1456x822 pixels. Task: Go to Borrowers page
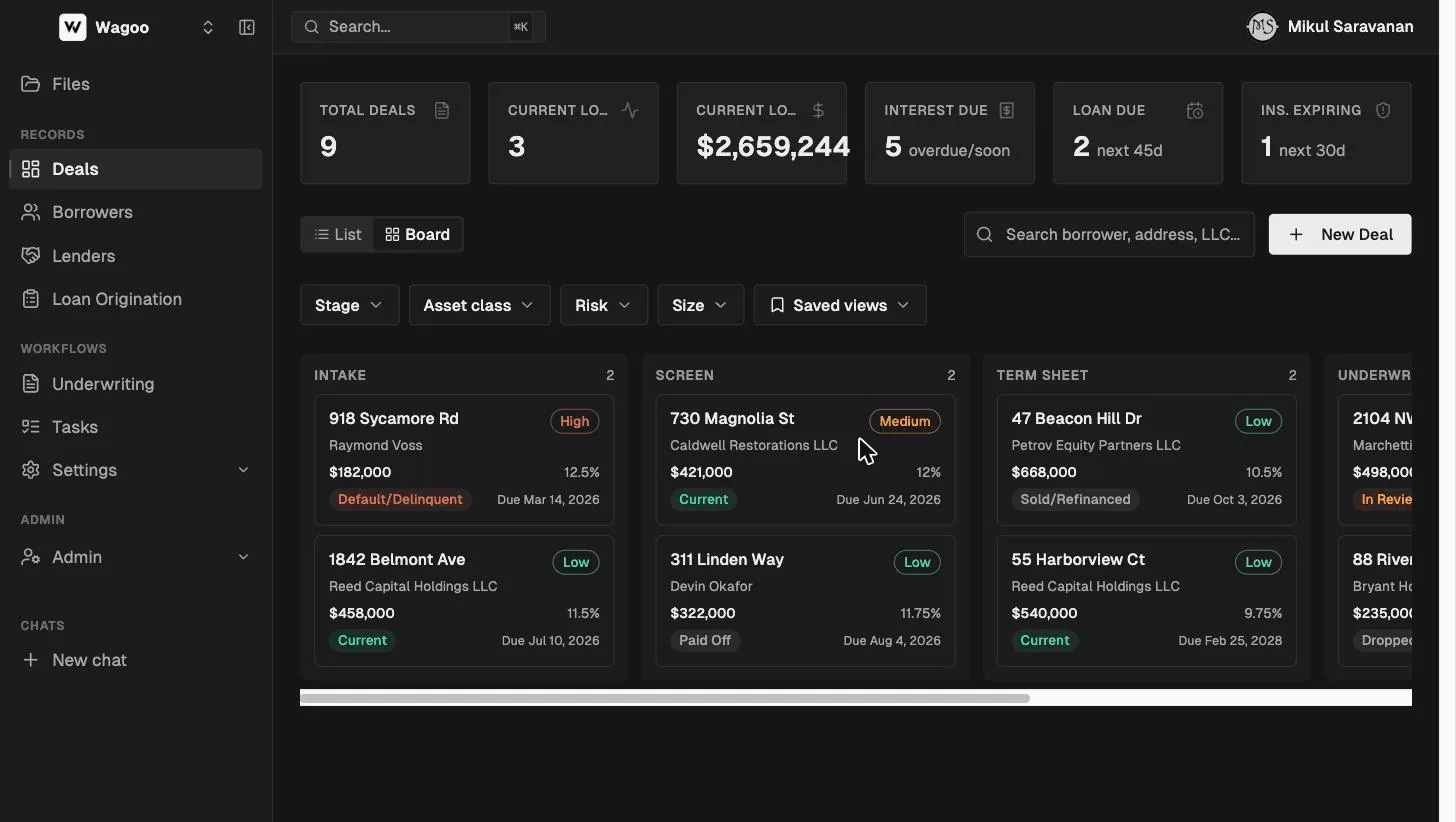[x=136, y=212]
